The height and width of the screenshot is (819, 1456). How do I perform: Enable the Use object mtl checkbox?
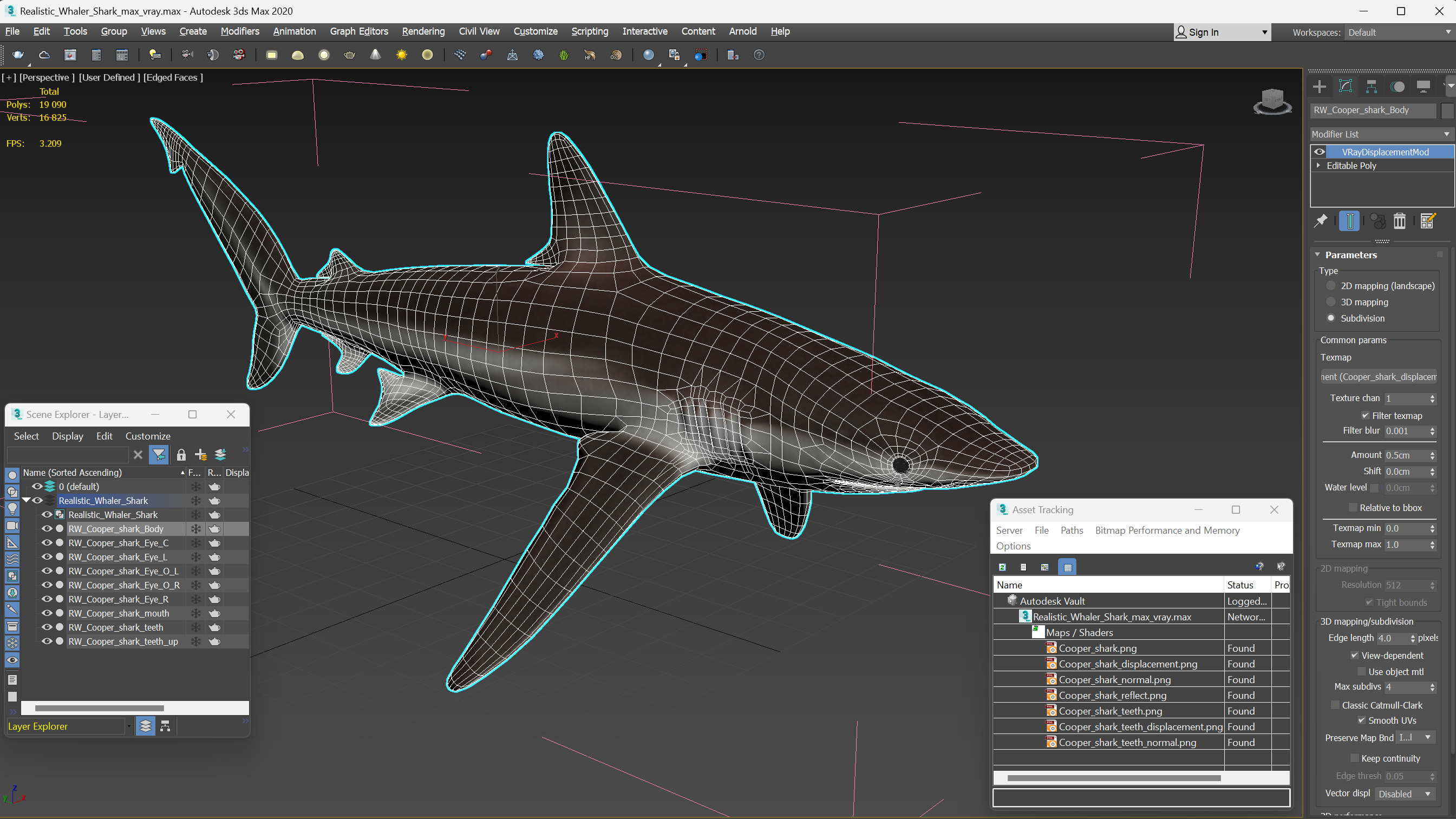tap(1362, 671)
